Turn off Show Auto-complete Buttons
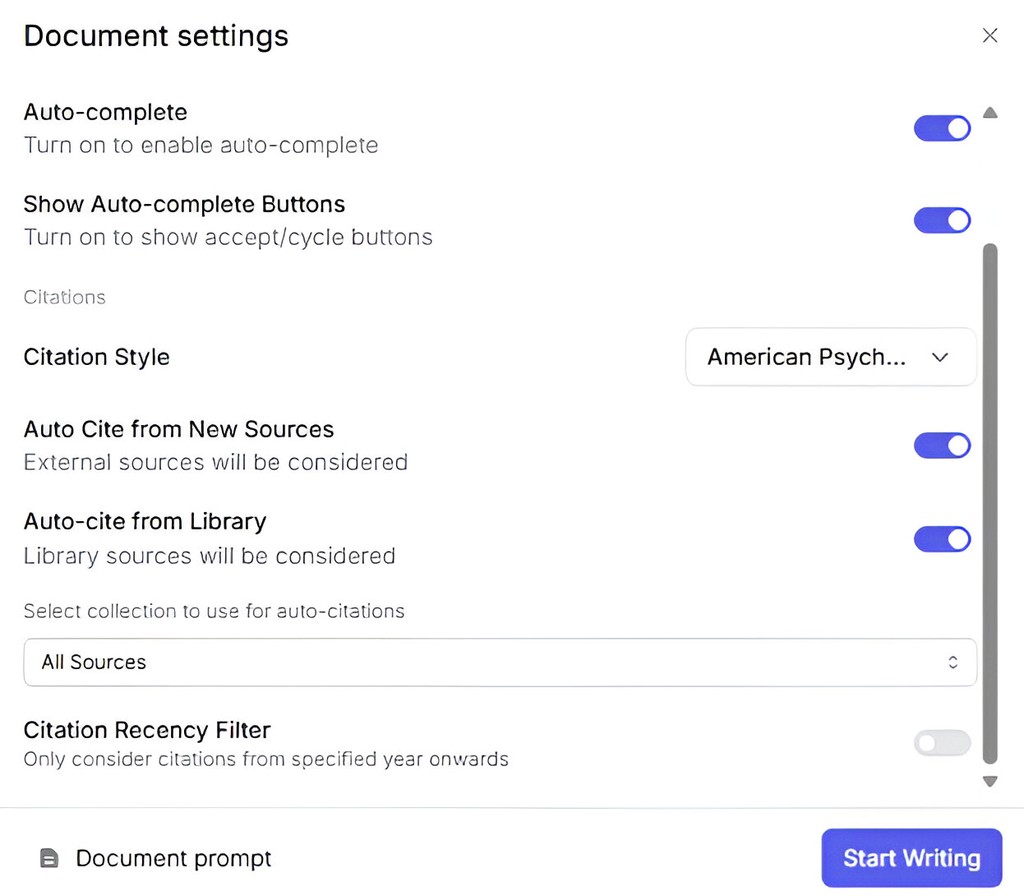The height and width of the screenshot is (896, 1024). [x=941, y=220]
